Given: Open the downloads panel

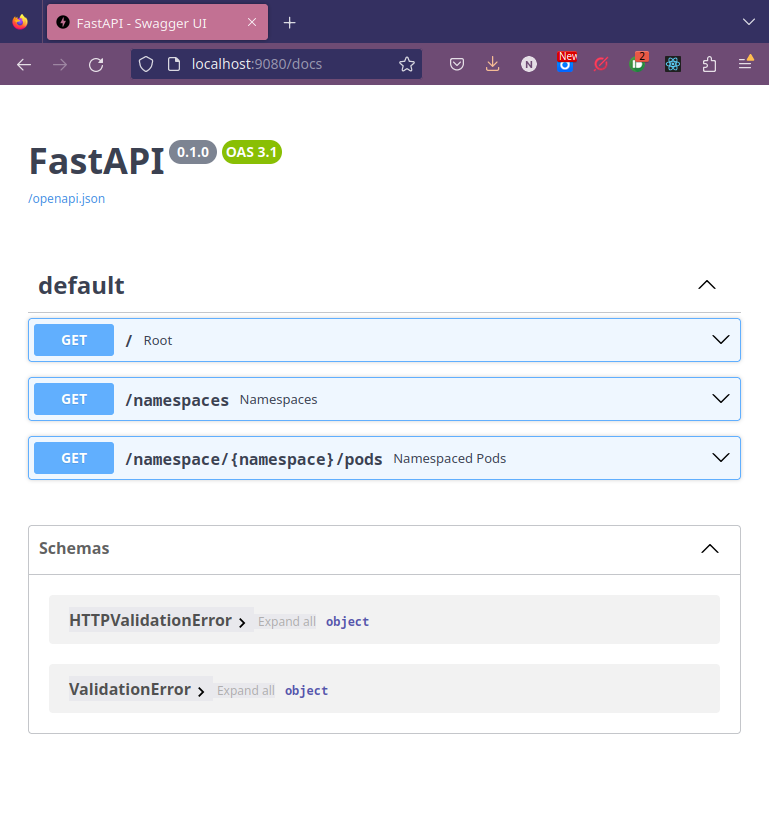Looking at the screenshot, I should coord(493,64).
